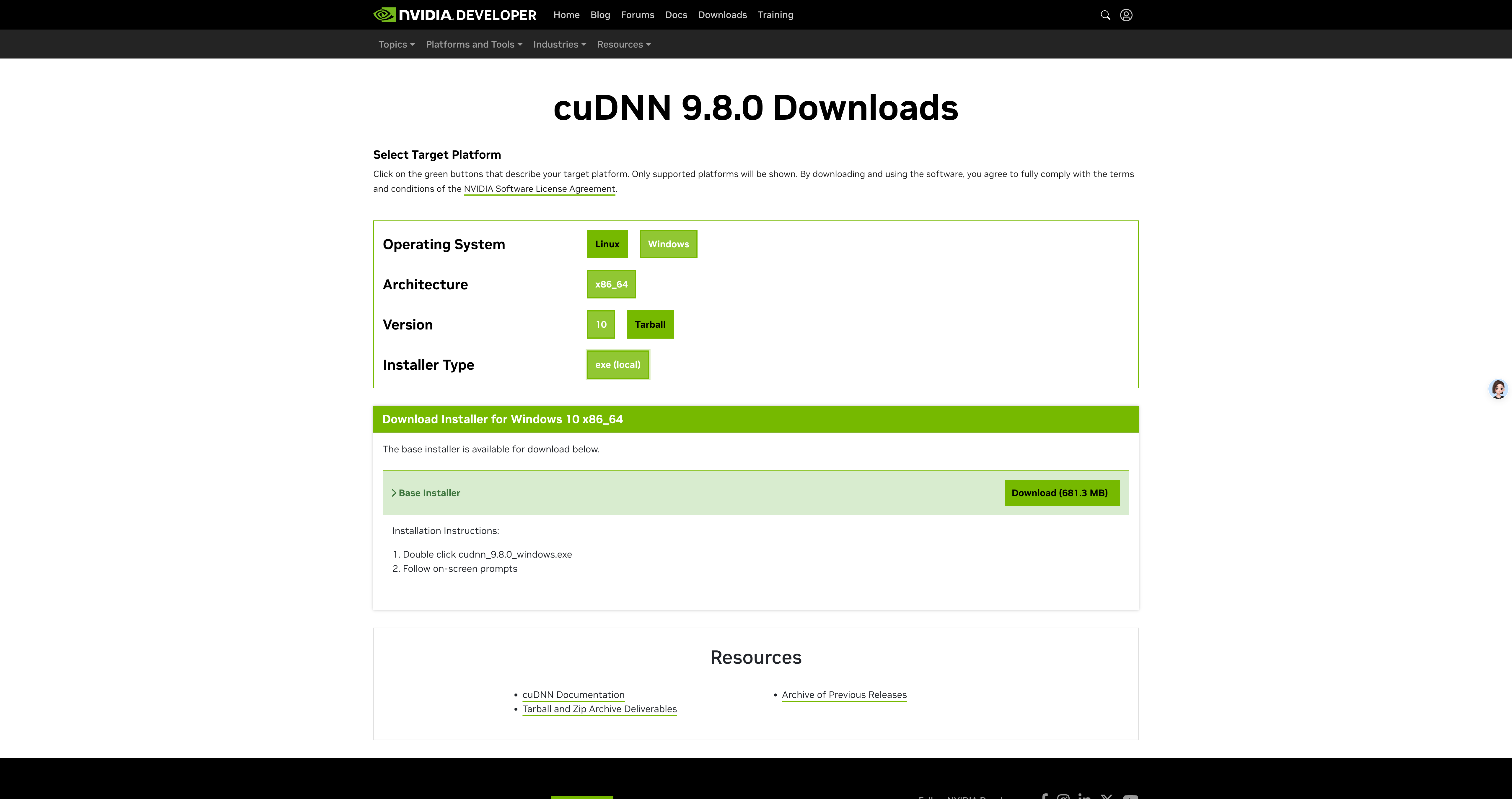Expand the Industries dropdown

[x=560, y=45]
